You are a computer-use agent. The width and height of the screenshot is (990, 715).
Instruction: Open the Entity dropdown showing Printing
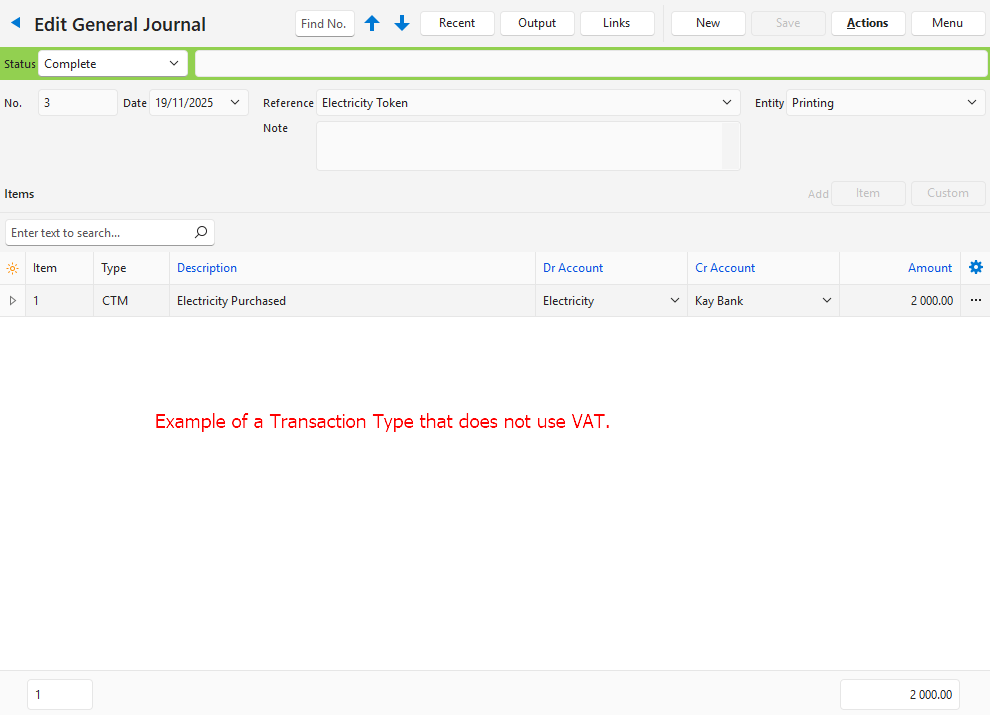[x=971, y=102]
